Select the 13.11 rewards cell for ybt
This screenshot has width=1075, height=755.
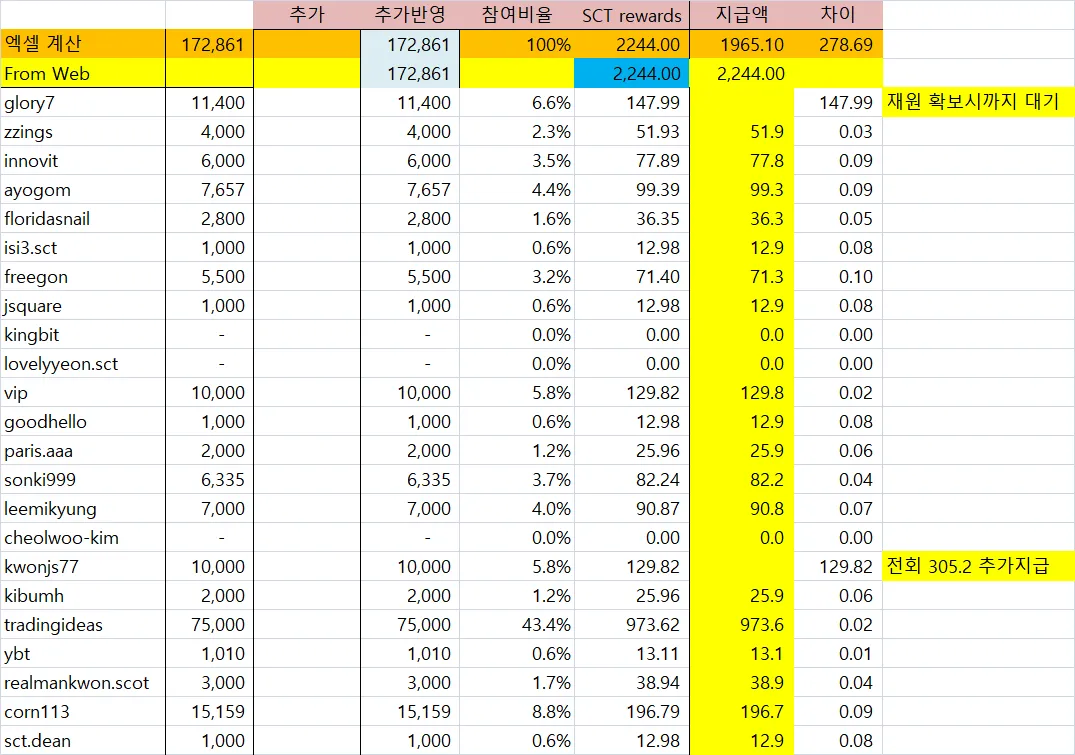point(631,654)
